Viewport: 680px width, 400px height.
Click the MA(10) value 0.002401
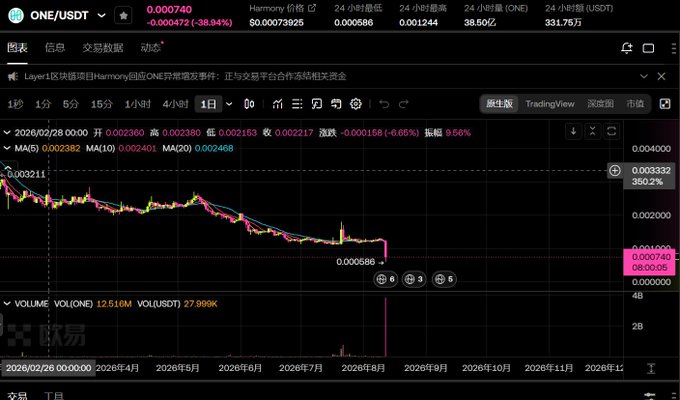137,148
